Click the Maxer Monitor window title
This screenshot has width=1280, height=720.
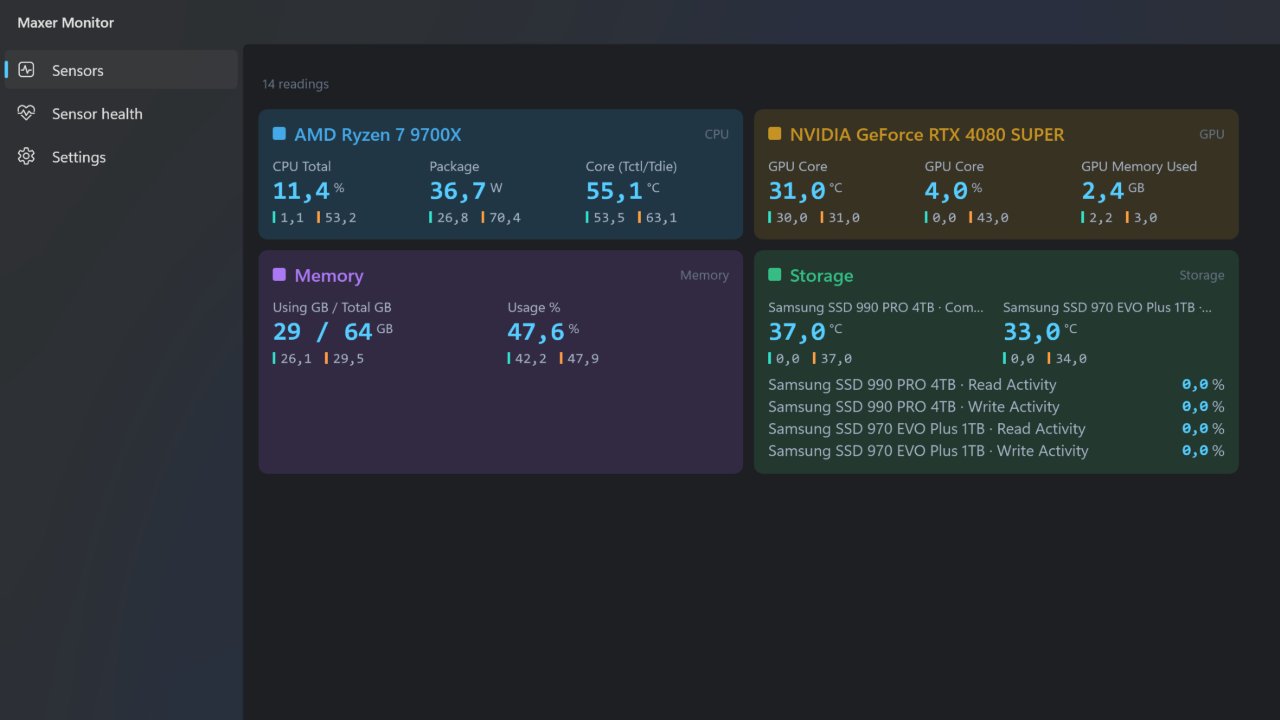[66, 22]
